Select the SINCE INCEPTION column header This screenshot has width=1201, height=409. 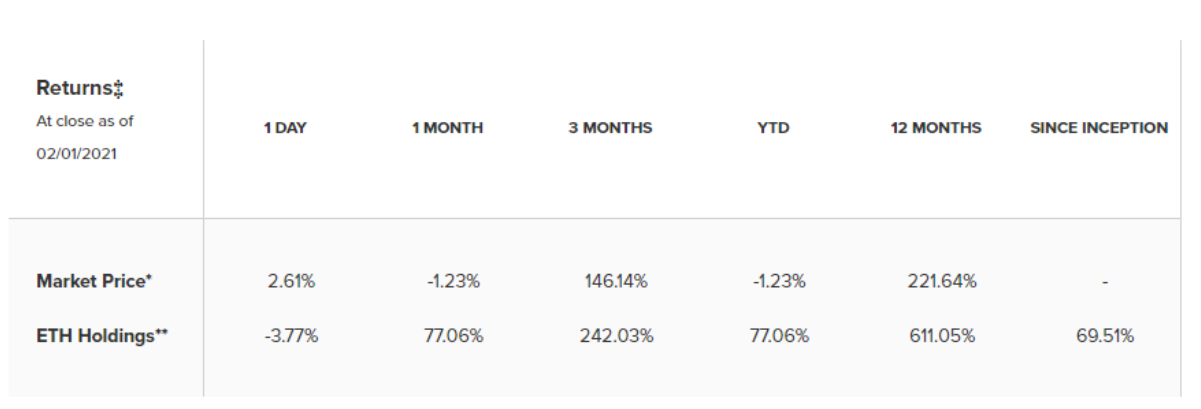tap(1099, 128)
